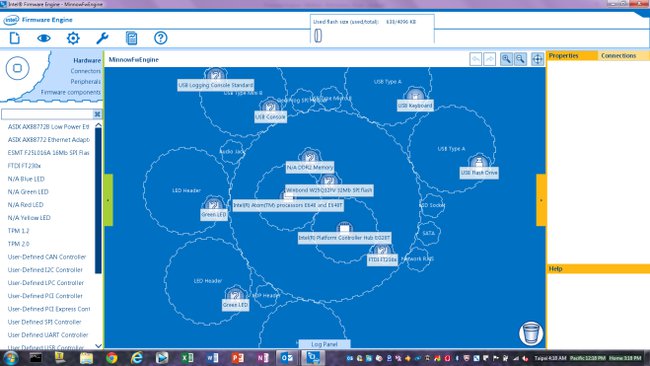Select the Peripherals category
Screen dimensions: 650x366
(85, 82)
